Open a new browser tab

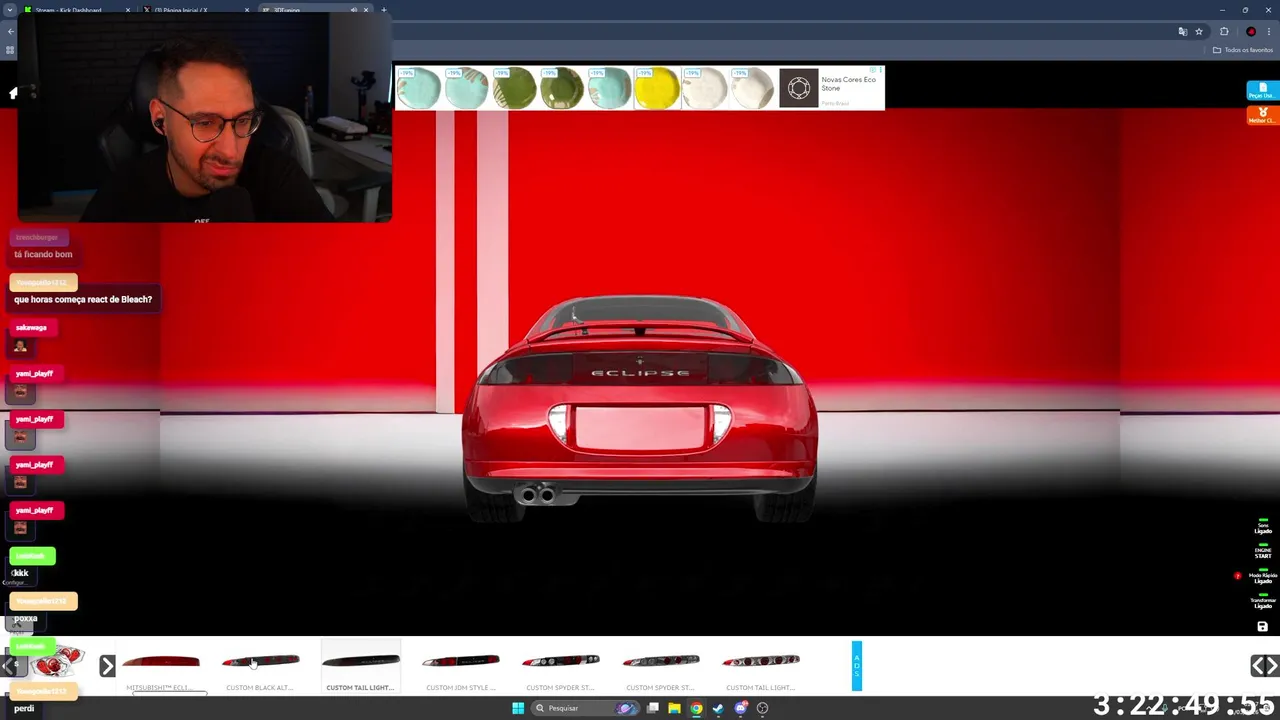384,10
